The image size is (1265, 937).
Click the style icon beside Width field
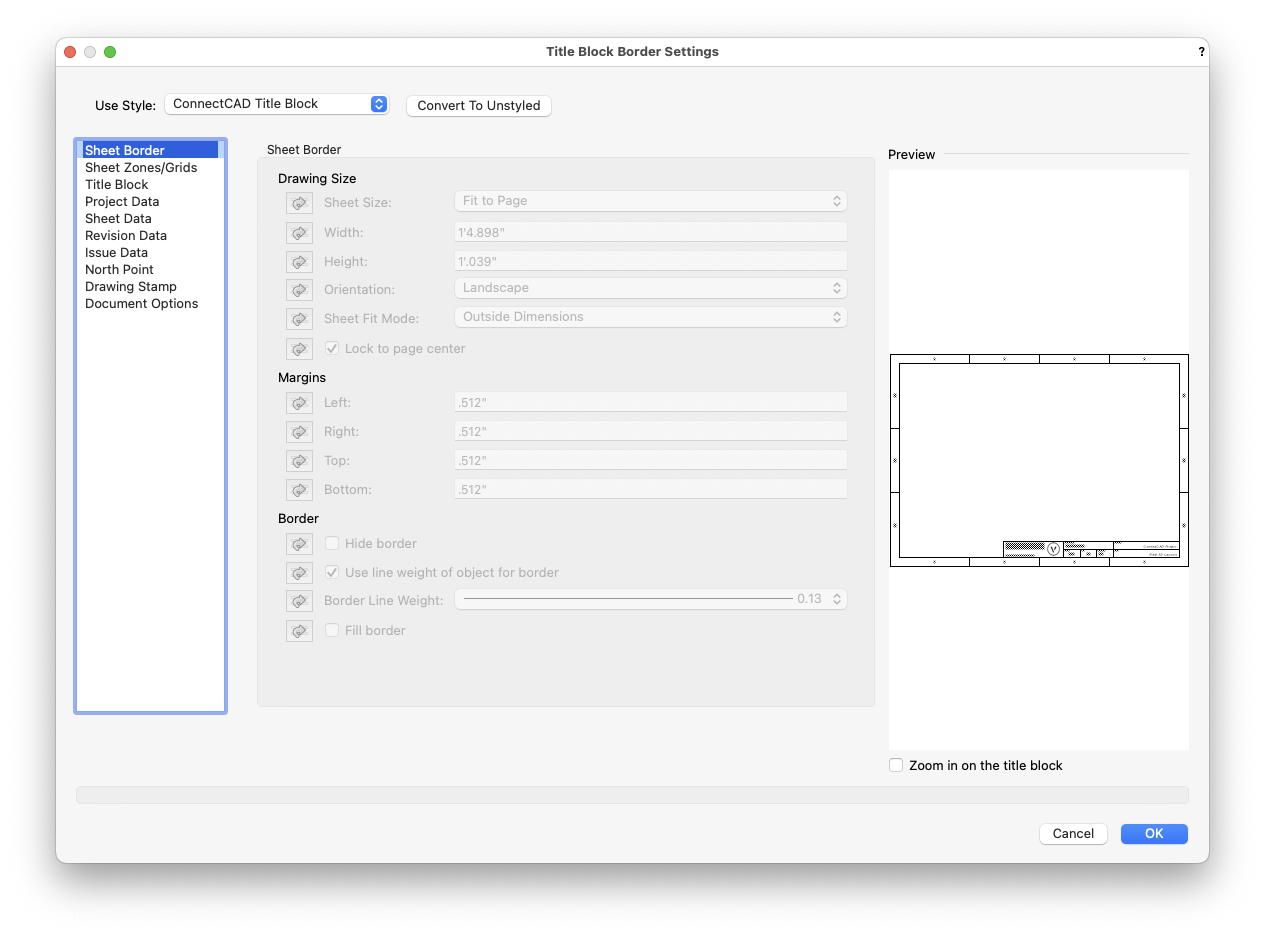(299, 232)
